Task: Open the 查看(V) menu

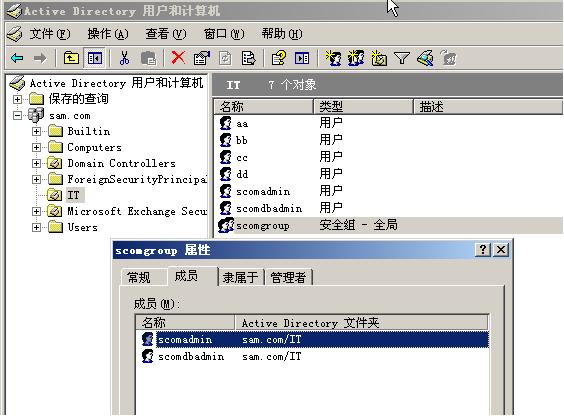Action: point(166,34)
